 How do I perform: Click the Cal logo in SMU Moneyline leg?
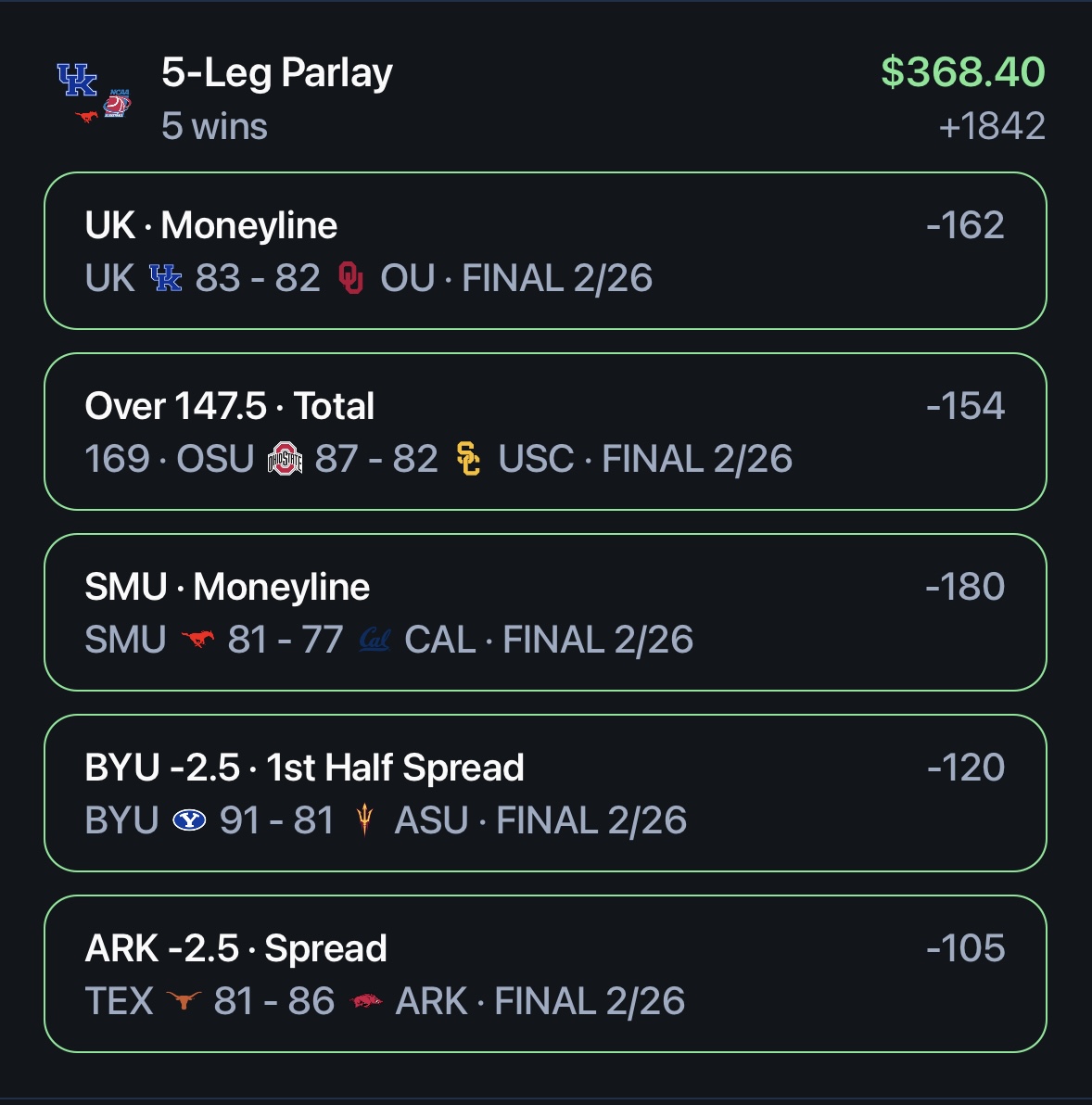(375, 640)
